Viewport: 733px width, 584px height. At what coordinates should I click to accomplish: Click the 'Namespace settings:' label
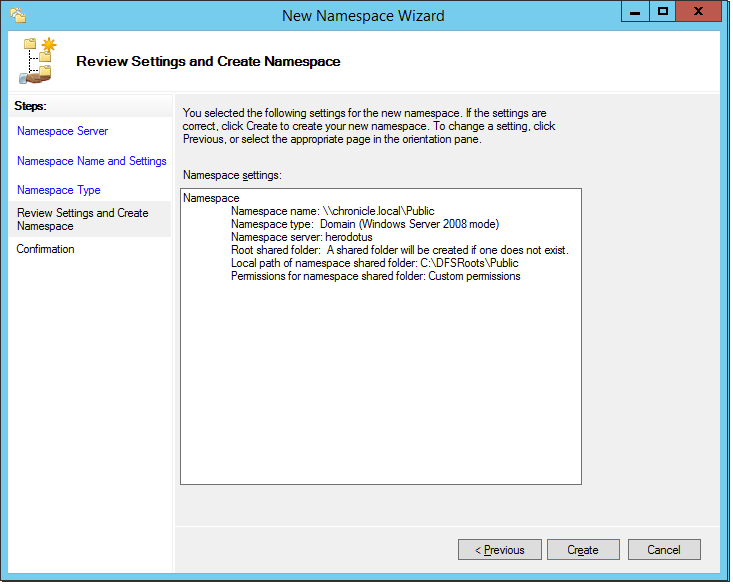point(232,175)
